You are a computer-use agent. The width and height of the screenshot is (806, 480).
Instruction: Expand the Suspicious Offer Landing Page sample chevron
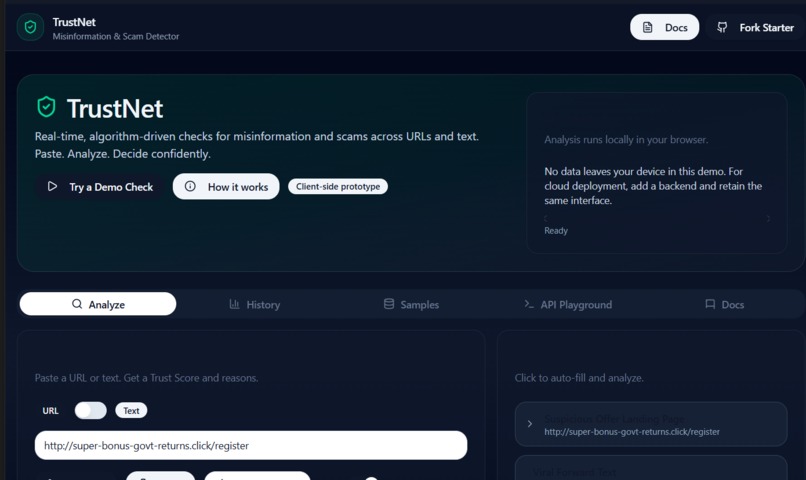529,424
